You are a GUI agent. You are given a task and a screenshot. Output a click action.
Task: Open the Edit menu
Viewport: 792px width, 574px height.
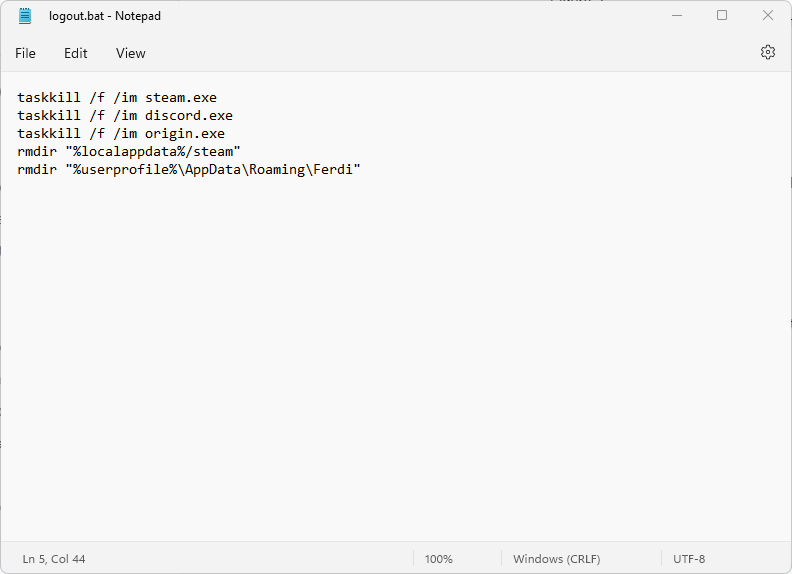click(76, 53)
